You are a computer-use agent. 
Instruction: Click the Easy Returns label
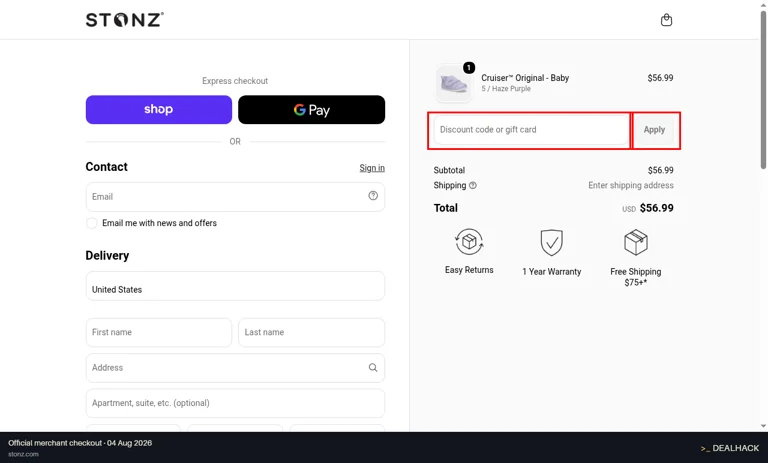(469, 270)
